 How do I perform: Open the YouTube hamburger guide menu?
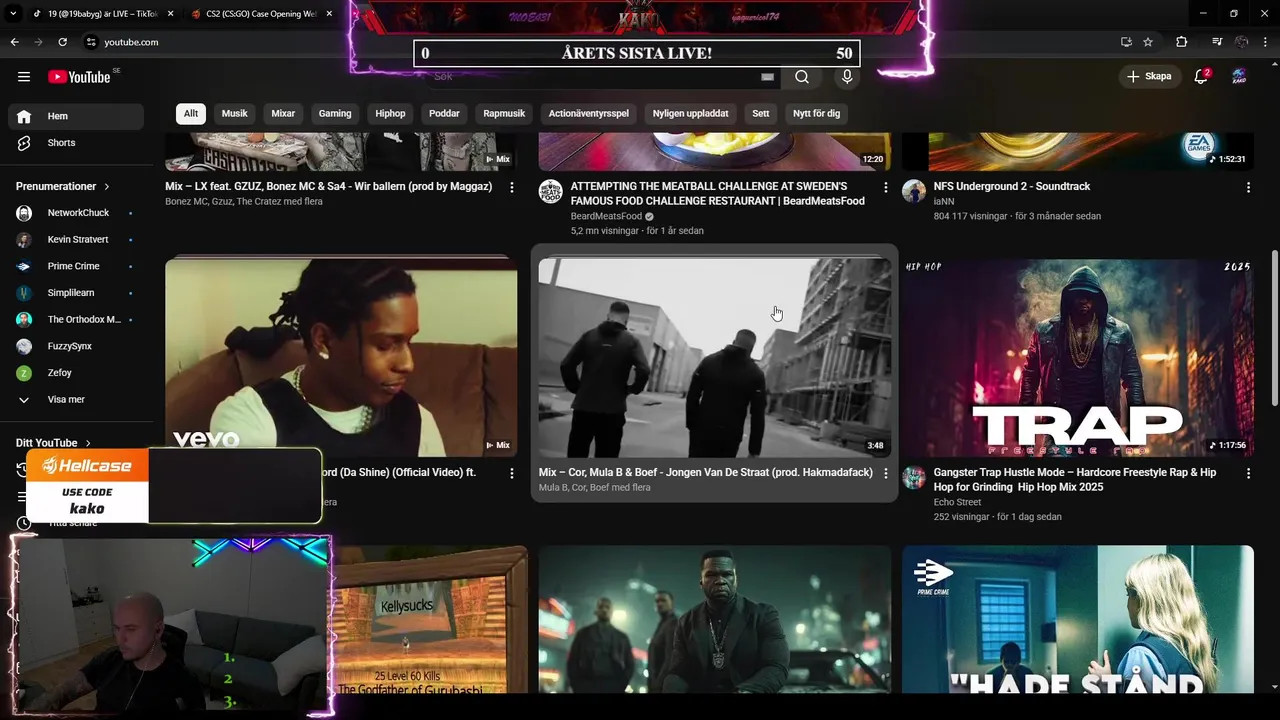tap(24, 77)
